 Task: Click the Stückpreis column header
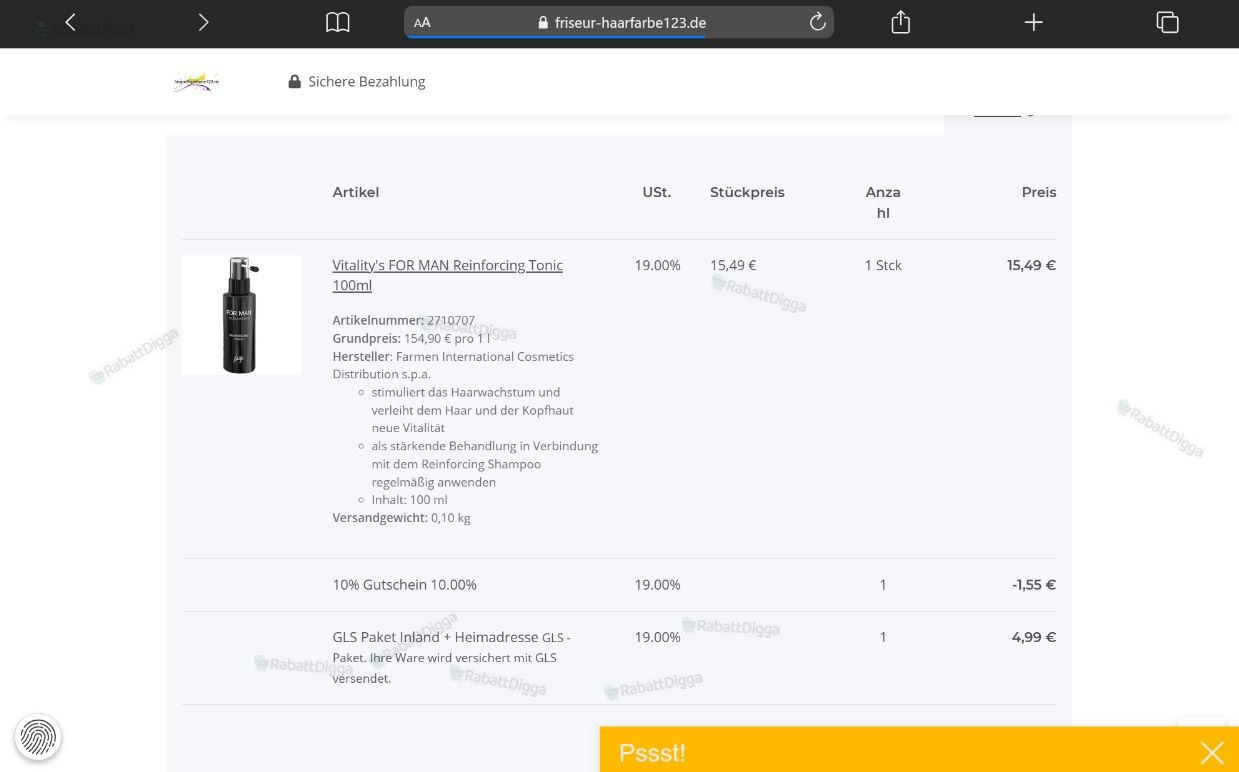point(747,192)
